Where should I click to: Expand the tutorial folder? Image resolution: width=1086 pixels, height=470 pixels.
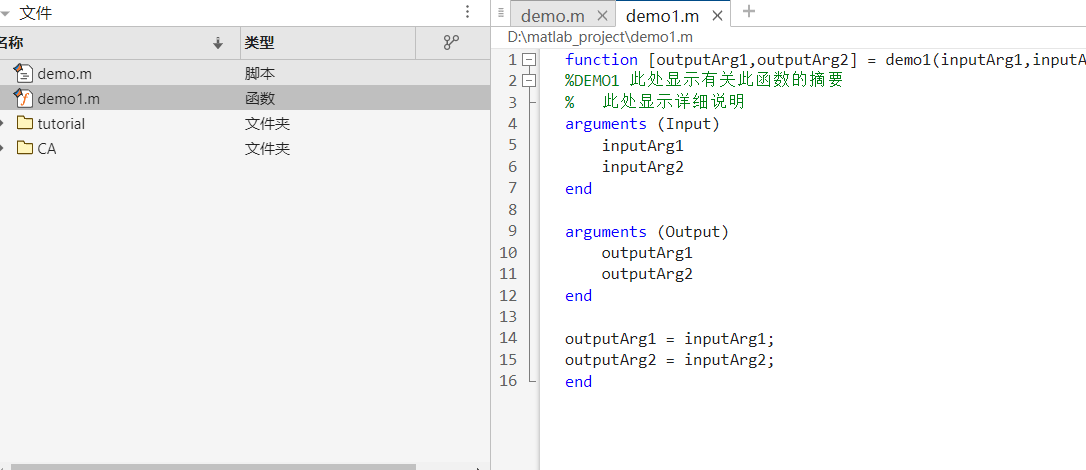3,124
